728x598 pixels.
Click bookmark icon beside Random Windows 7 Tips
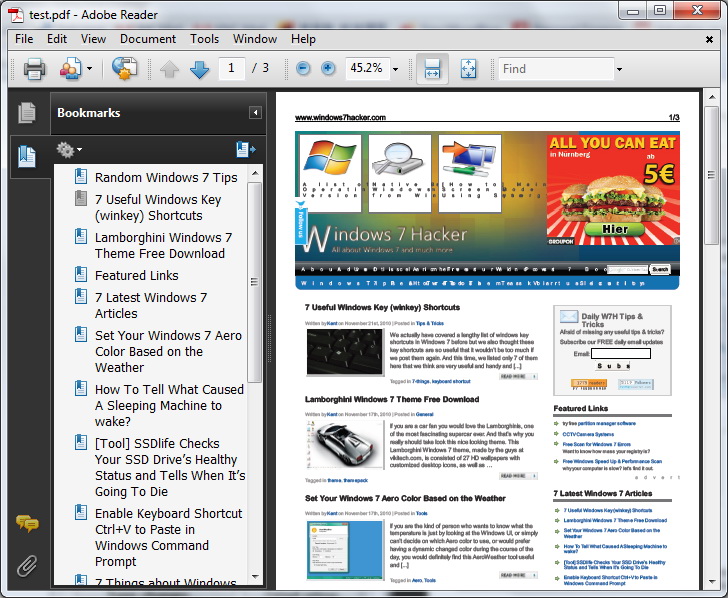(x=81, y=176)
